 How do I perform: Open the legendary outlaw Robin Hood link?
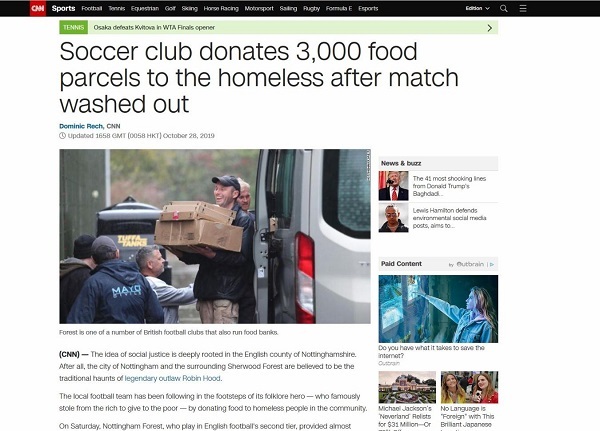(173, 378)
